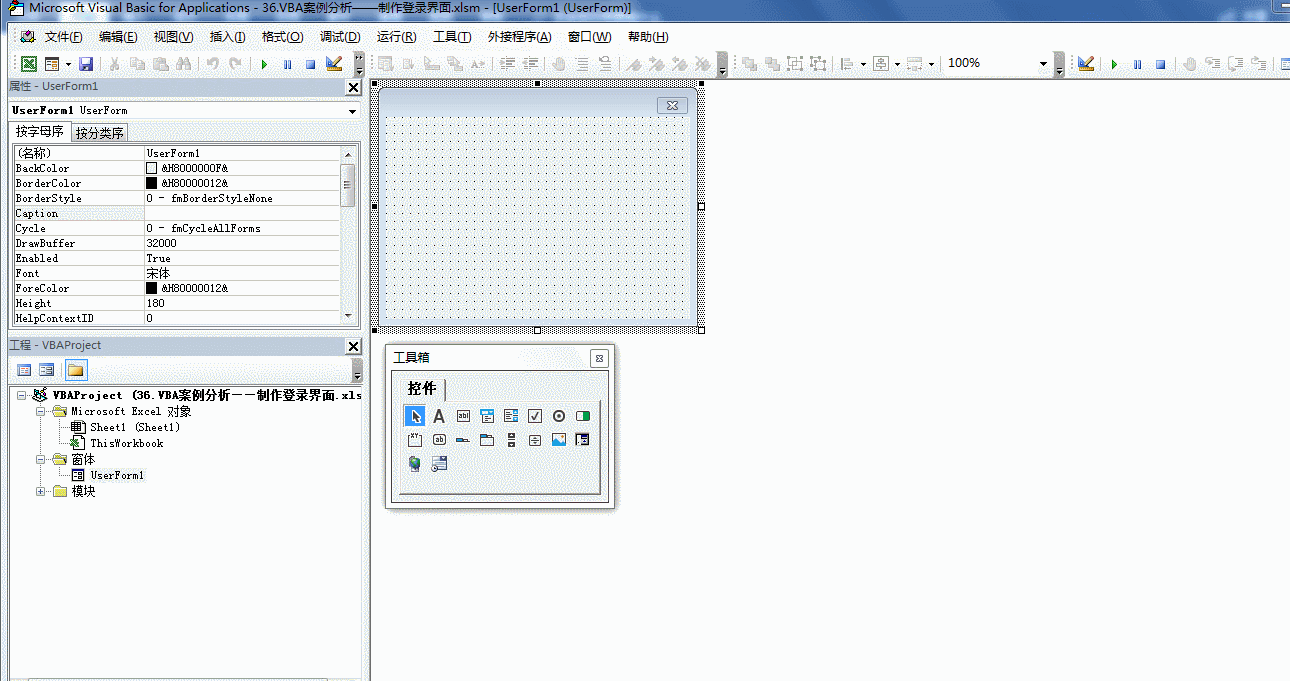The width and height of the screenshot is (1290, 681).
Task: Open Find with the binoculars icon
Action: [x=183, y=64]
